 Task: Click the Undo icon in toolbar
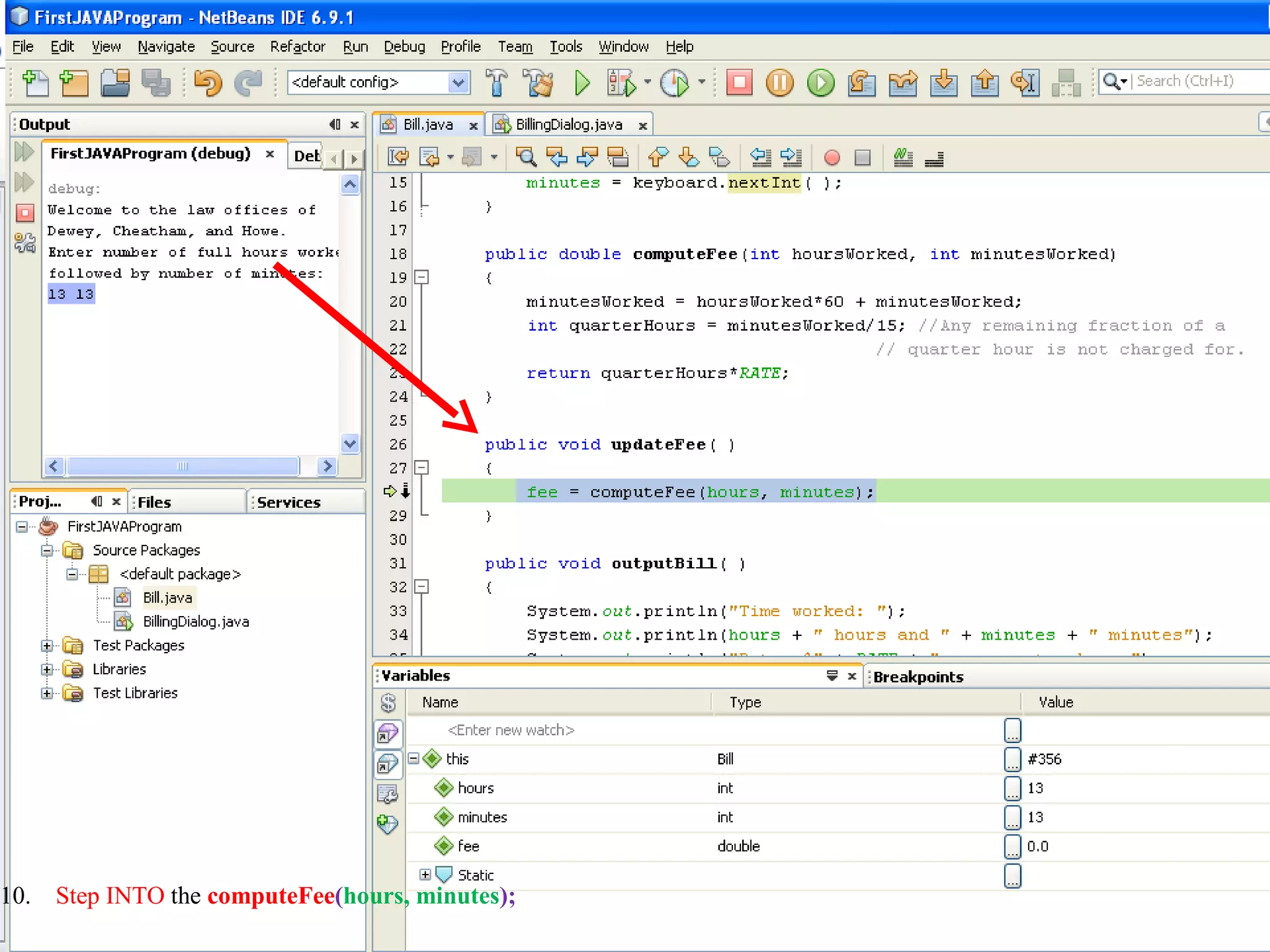[208, 82]
